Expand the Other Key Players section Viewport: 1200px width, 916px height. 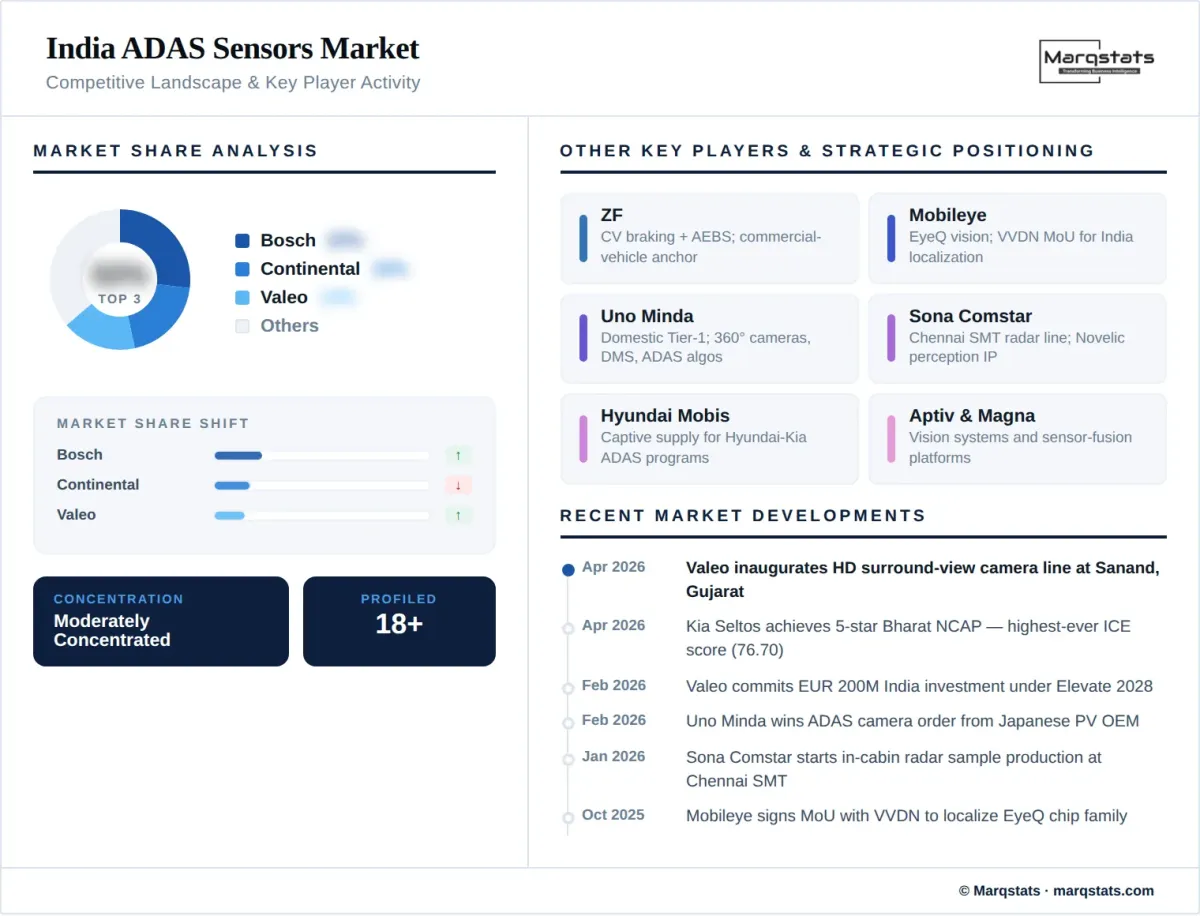(x=826, y=150)
